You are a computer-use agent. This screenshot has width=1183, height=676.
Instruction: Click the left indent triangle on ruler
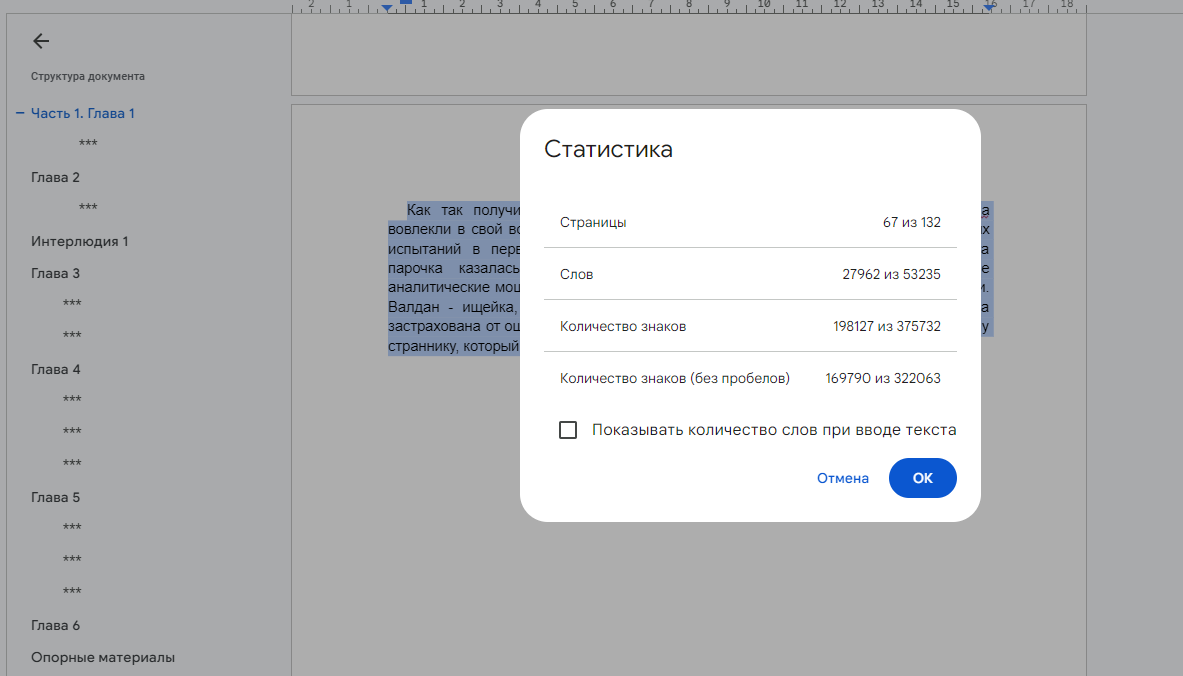pos(387,9)
